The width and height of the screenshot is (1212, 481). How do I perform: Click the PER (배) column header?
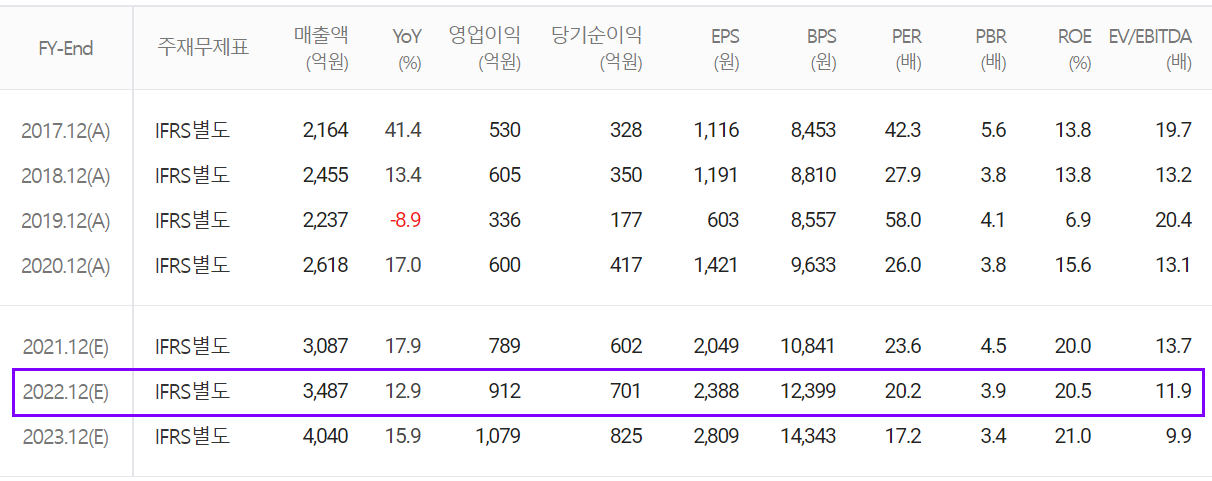click(906, 48)
